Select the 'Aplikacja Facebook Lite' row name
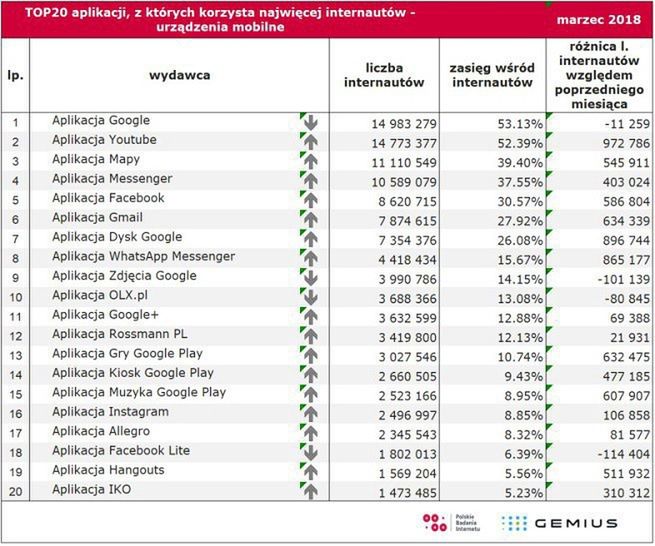The width and height of the screenshot is (655, 546). pos(121,451)
